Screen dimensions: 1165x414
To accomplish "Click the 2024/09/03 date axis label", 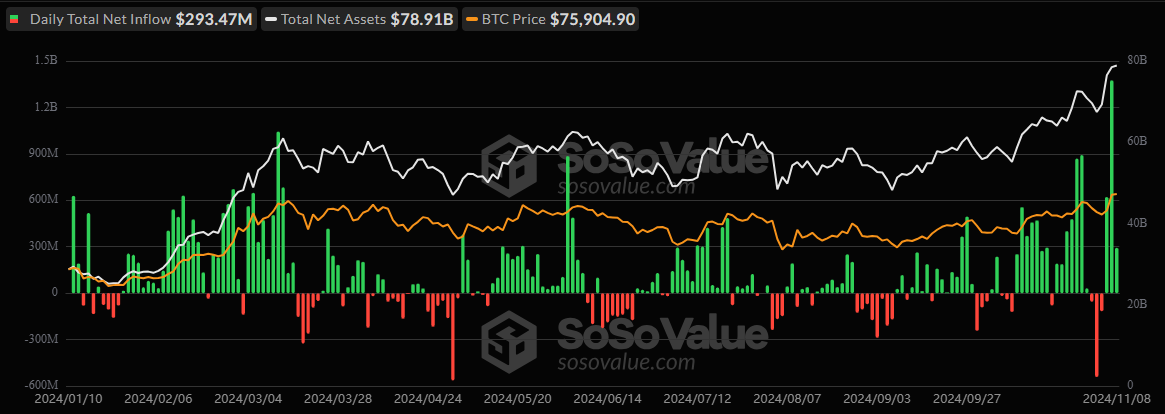I will pos(877,399).
